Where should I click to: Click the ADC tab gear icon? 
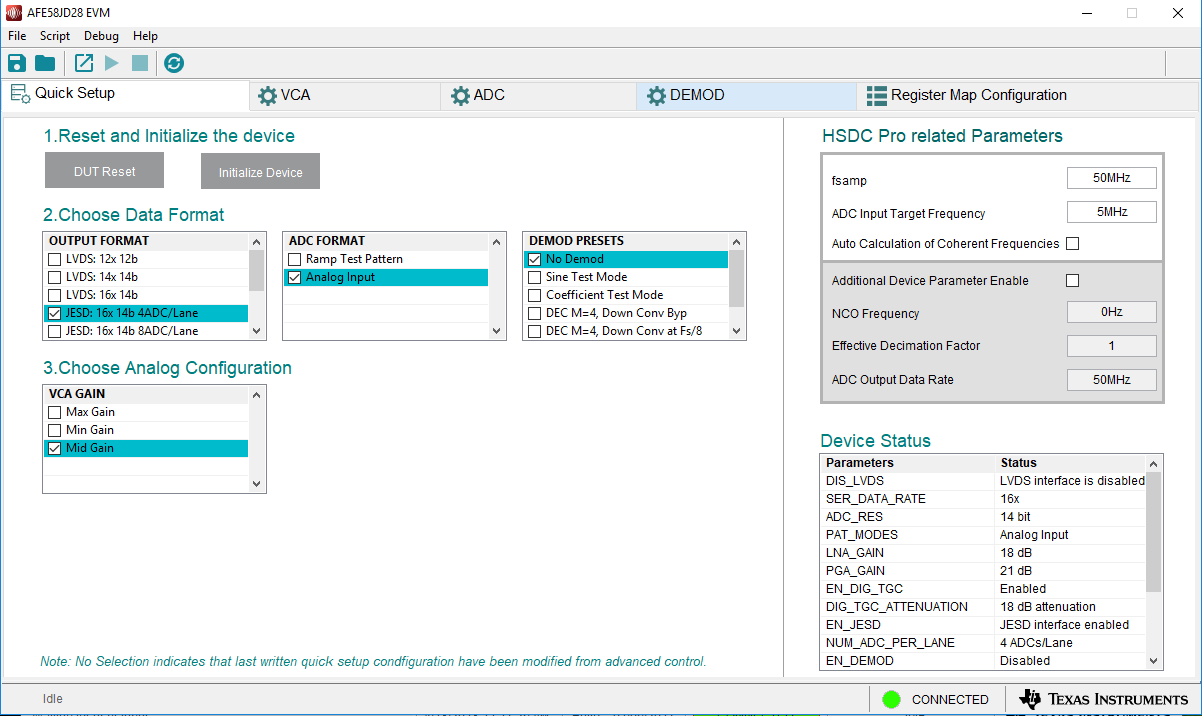point(460,96)
